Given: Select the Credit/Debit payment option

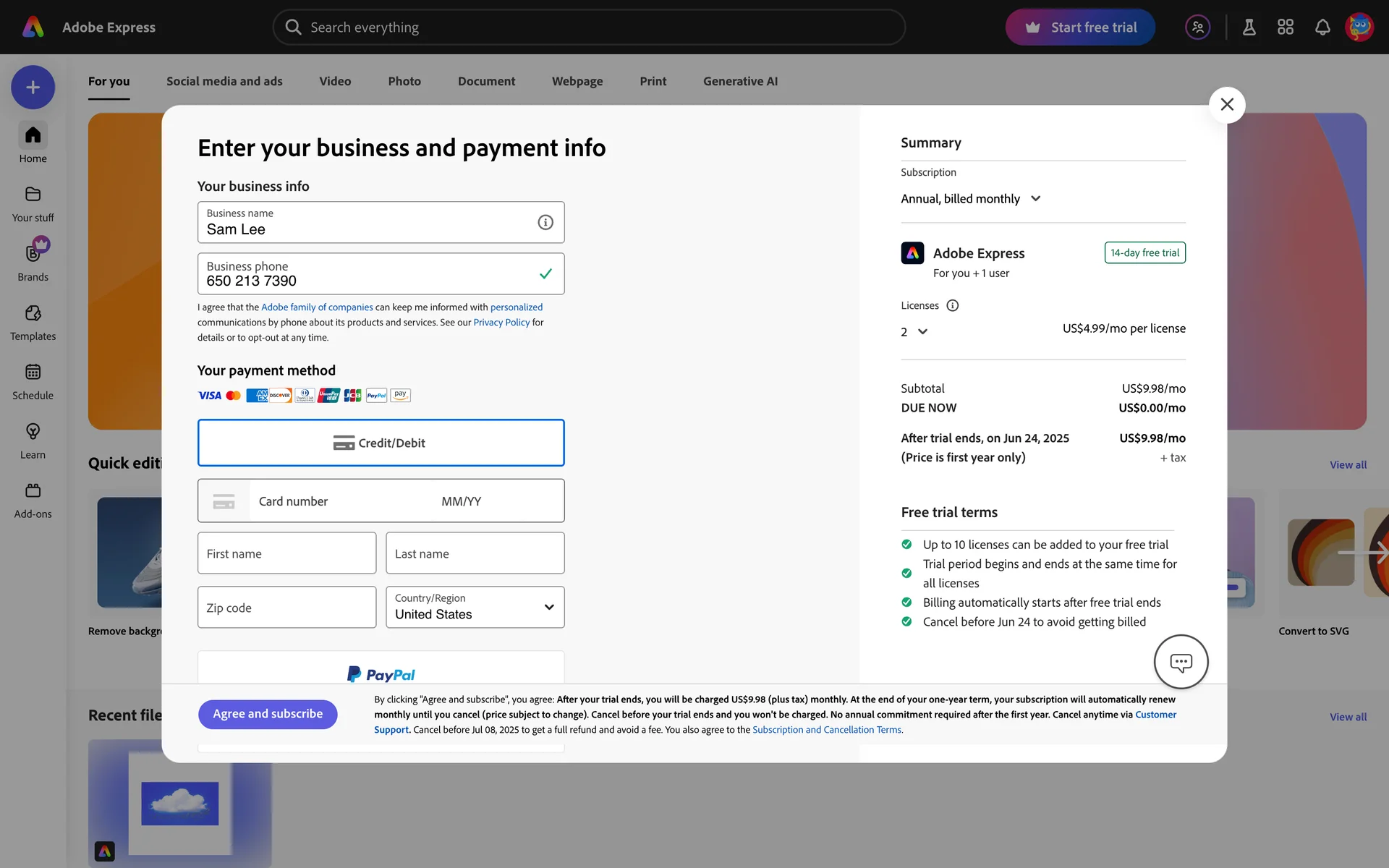Looking at the screenshot, I should (381, 443).
